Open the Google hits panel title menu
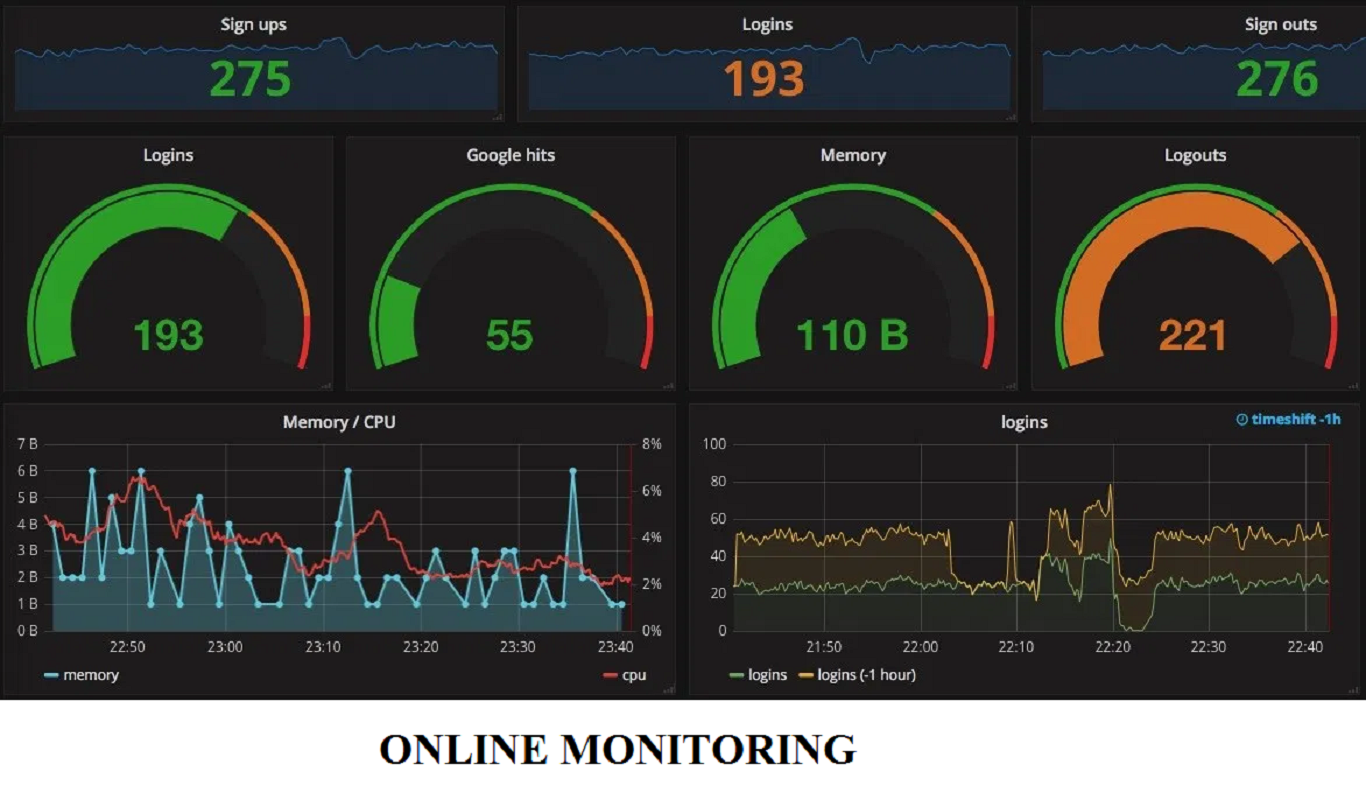1366x800 pixels. (510, 155)
